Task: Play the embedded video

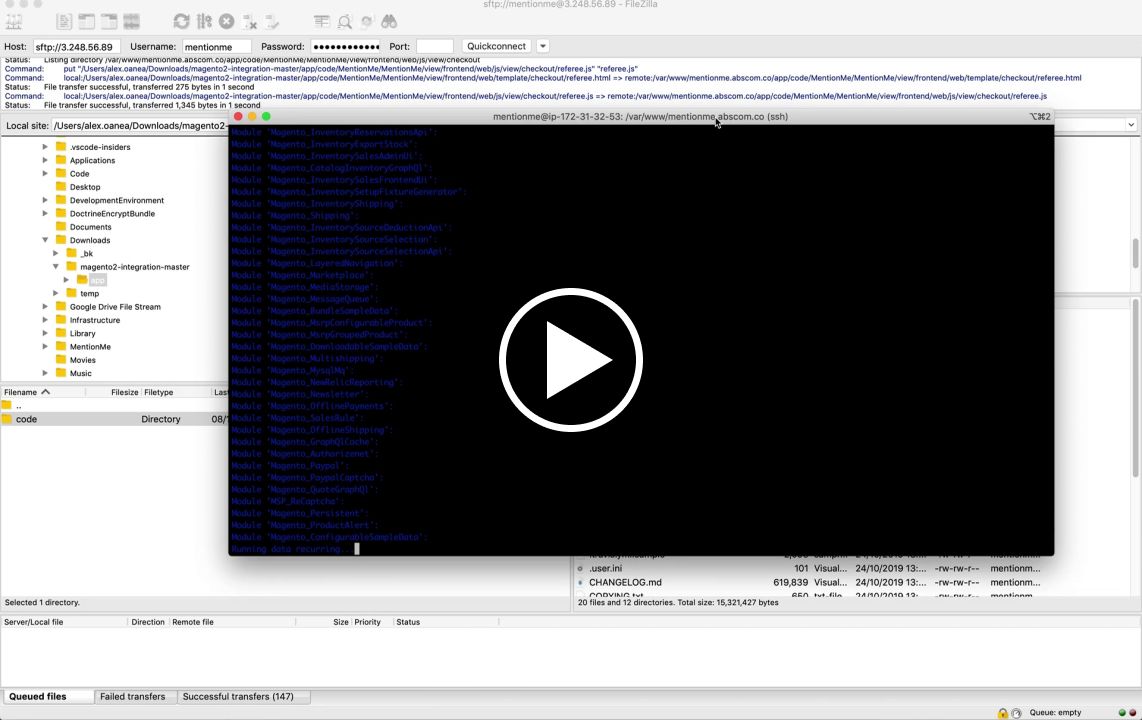Action: pos(571,360)
